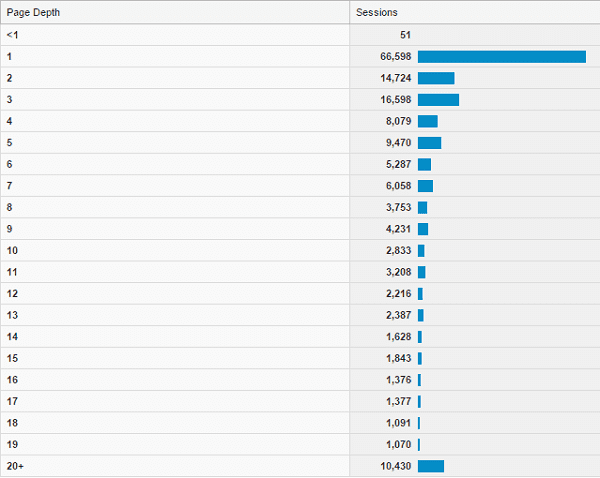600x478 pixels.
Task: Click the sessions value 1,070
Action: pyautogui.click(x=398, y=444)
